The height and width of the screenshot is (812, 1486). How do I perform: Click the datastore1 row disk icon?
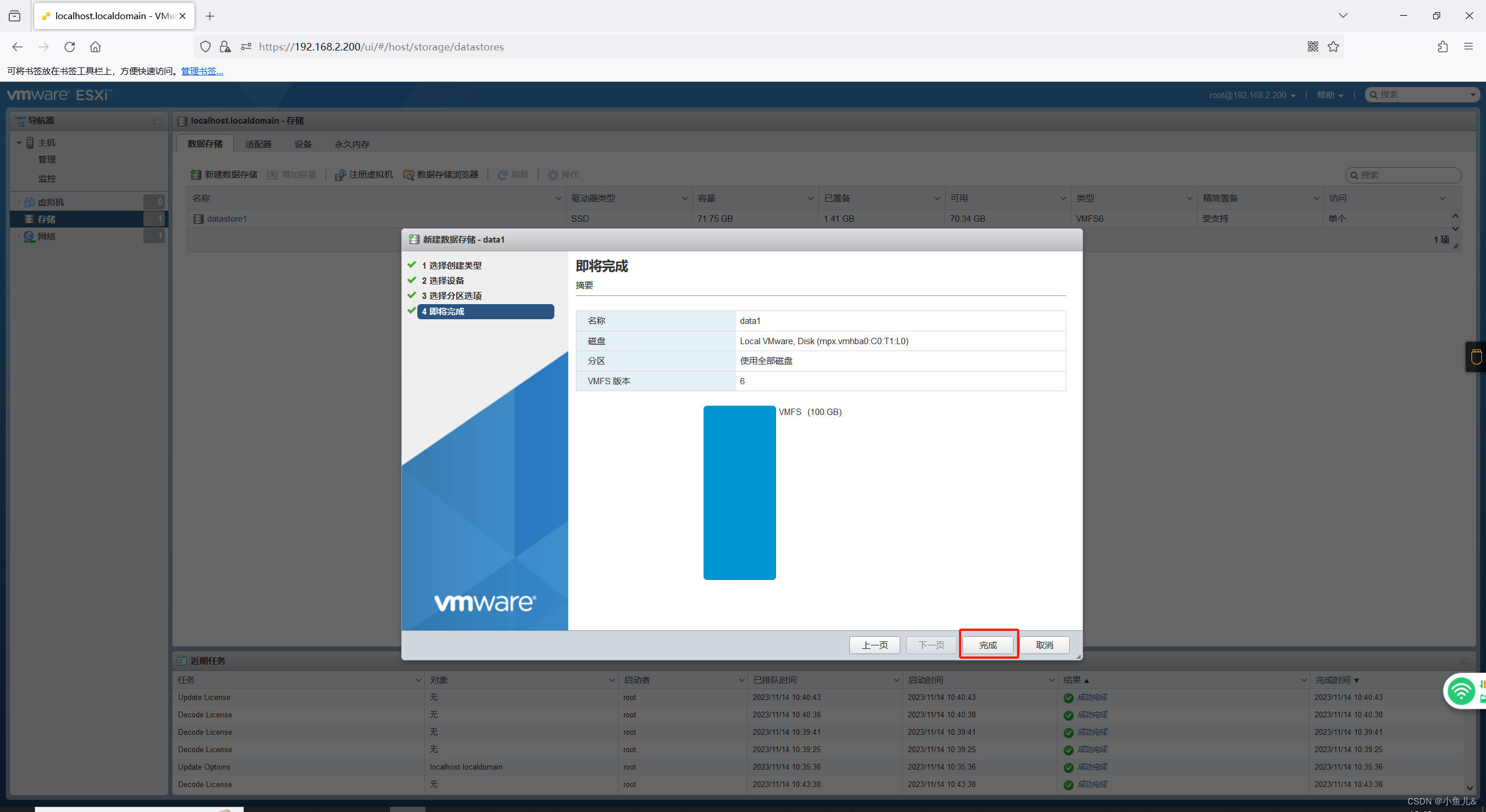[x=199, y=219]
